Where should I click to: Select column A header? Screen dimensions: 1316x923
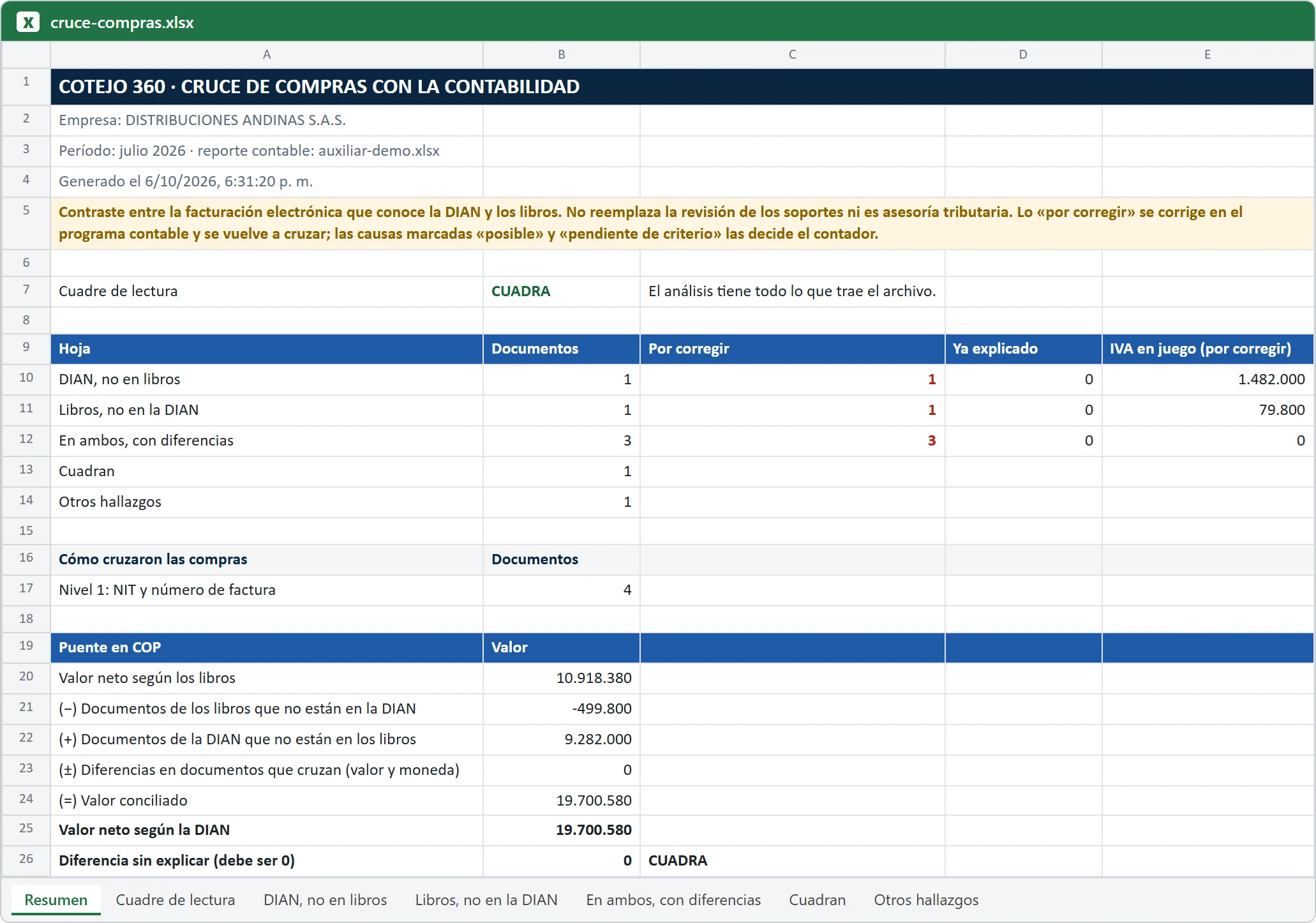click(267, 55)
